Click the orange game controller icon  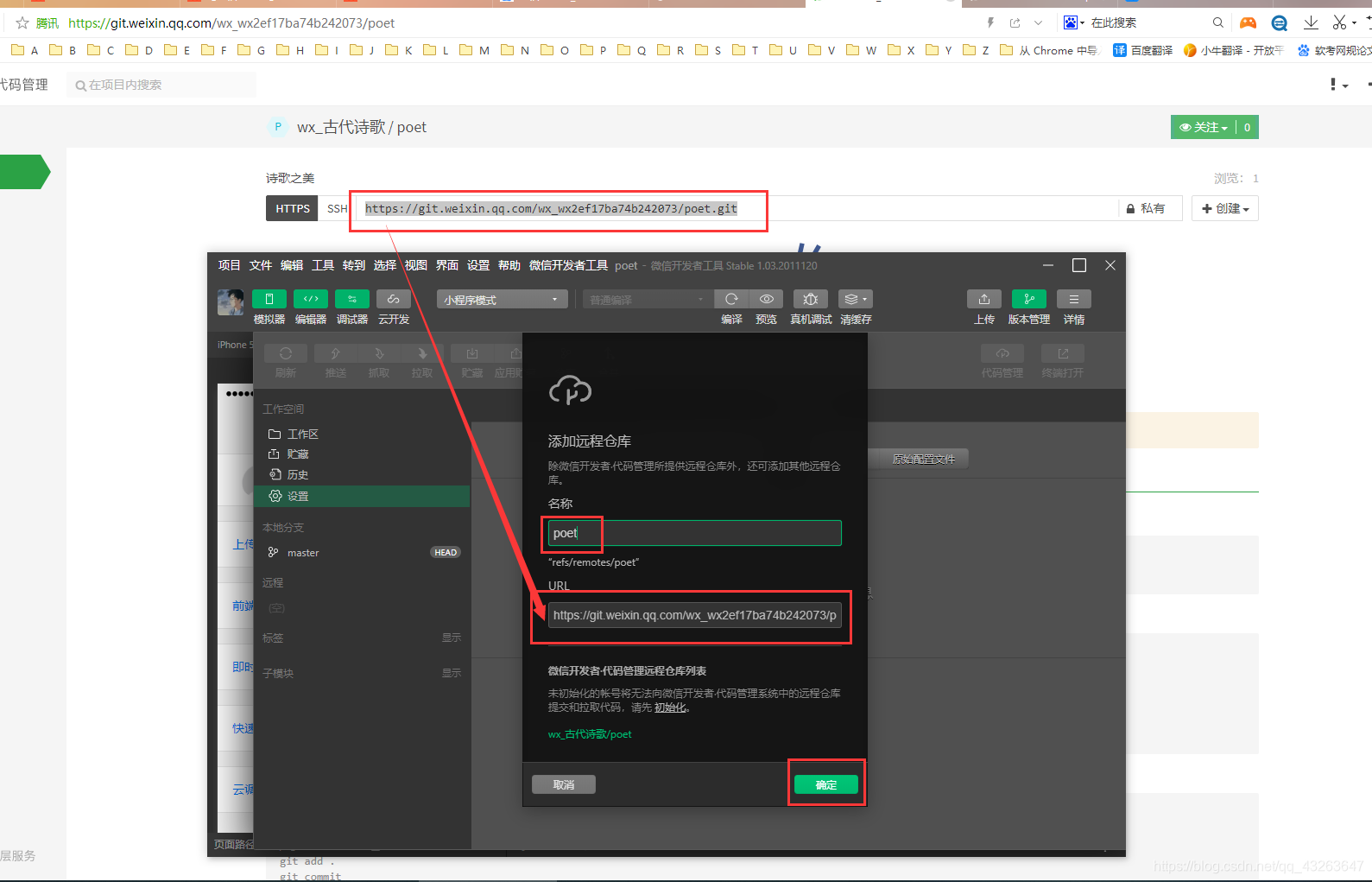point(1249,22)
